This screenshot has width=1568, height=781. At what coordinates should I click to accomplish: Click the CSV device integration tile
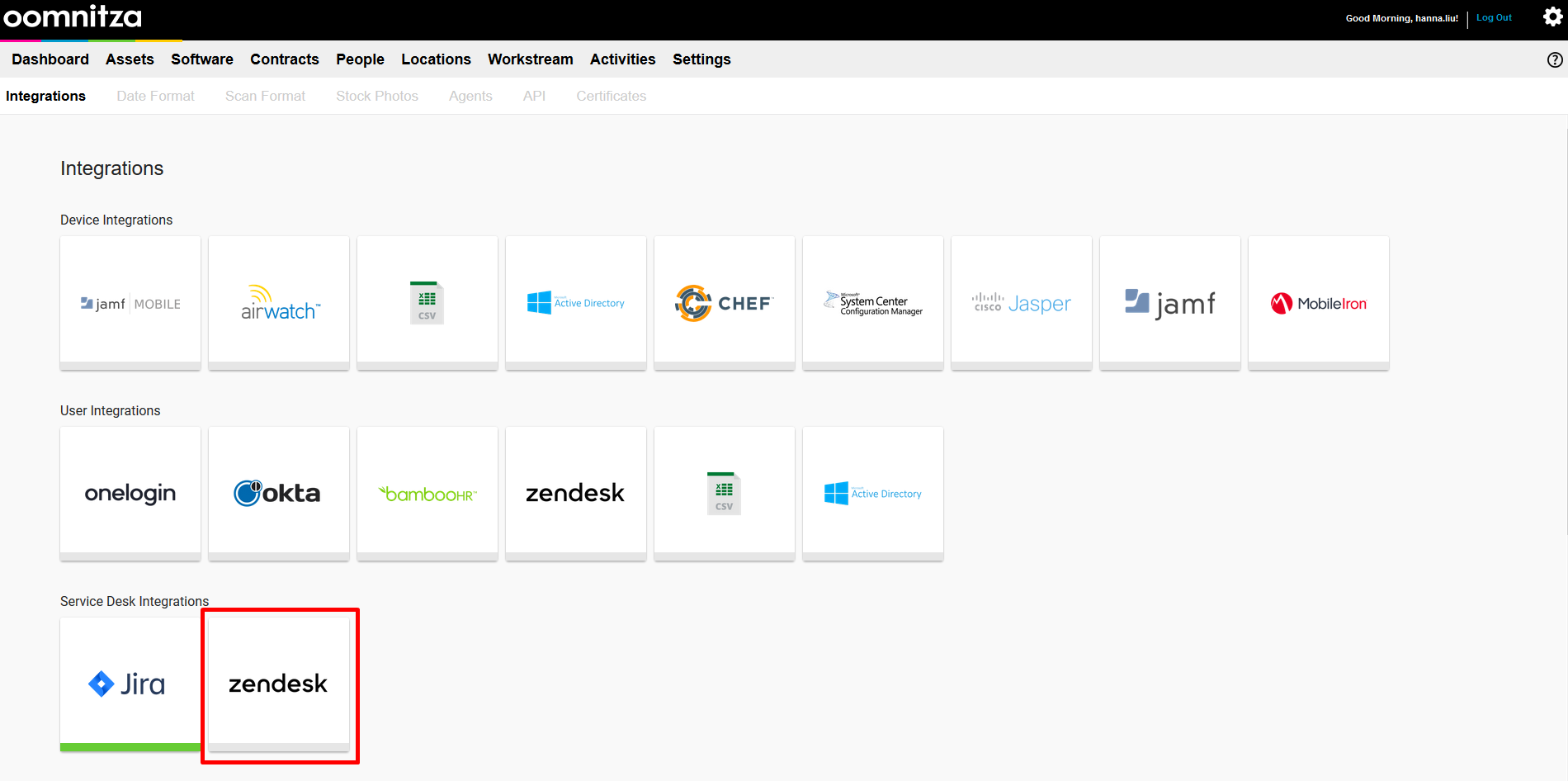(x=427, y=303)
